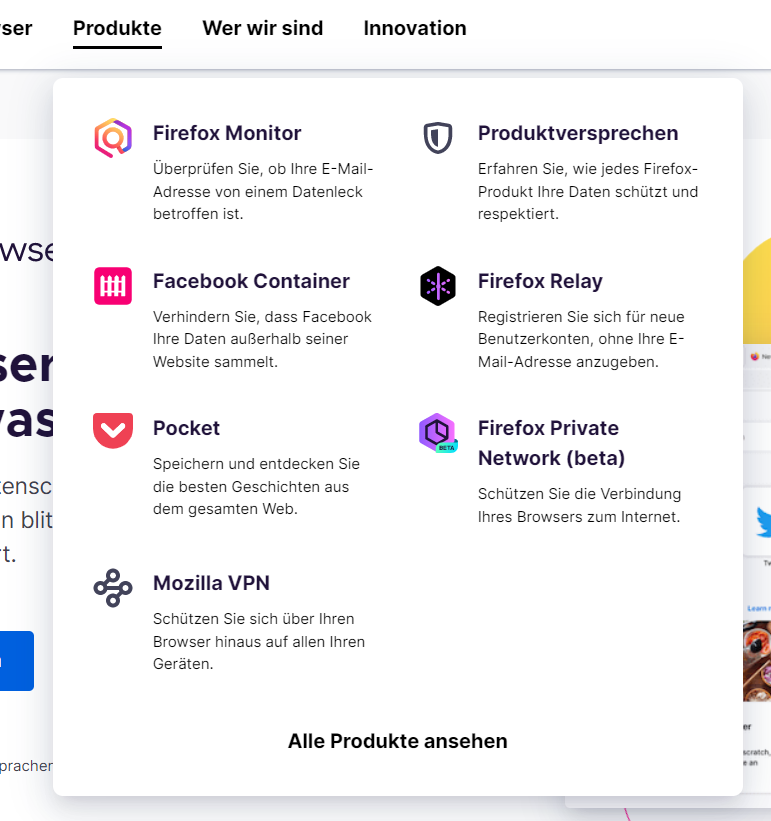The image size is (771, 821).
Task: Click the Mozilla VPN nodes icon
Action: [113, 587]
